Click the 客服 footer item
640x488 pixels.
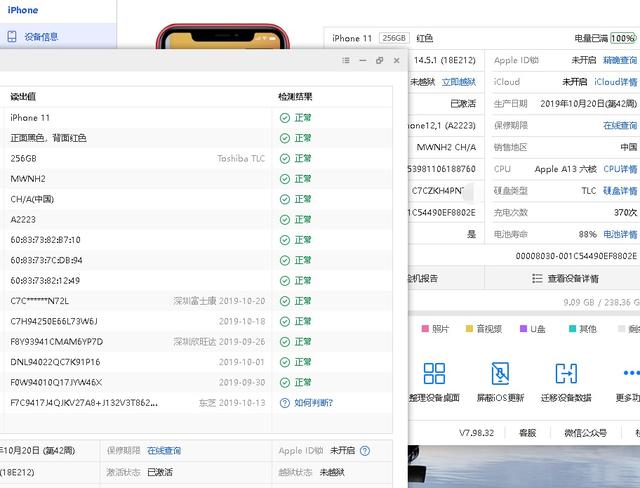tap(527, 433)
